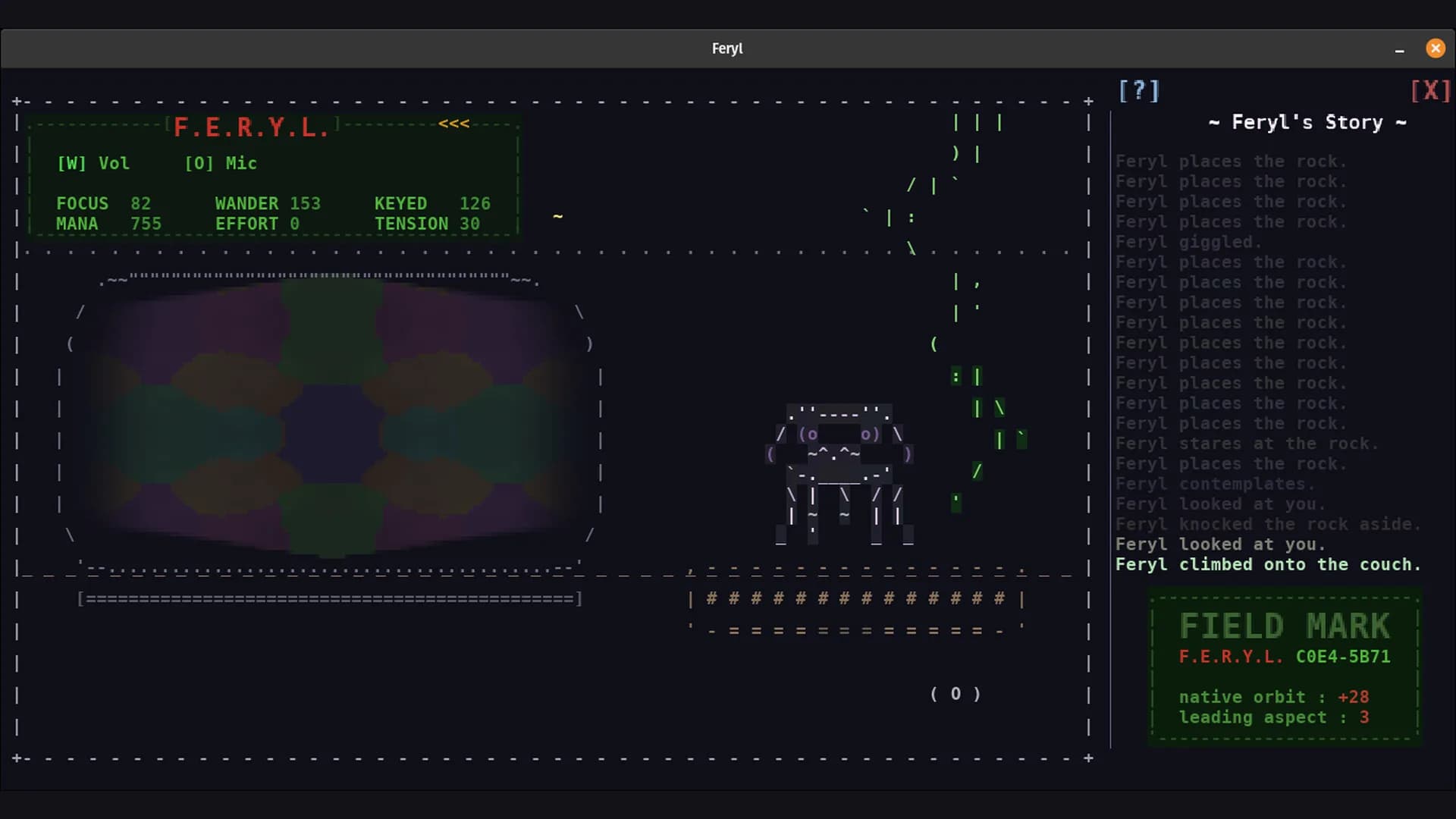Image resolution: width=1456 pixels, height=819 pixels.
Task: Select the WANDER 153 stat
Action: pyautogui.click(x=268, y=203)
